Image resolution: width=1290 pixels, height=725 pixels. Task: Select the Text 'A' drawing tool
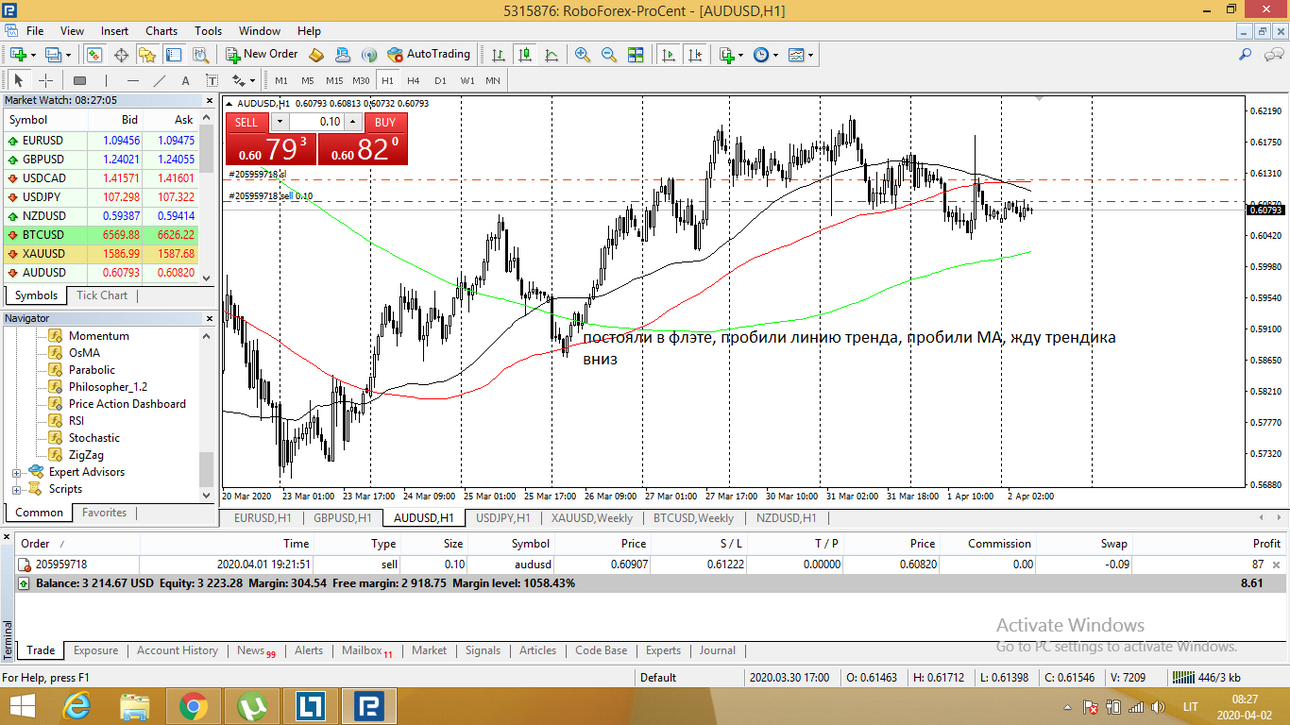point(185,80)
